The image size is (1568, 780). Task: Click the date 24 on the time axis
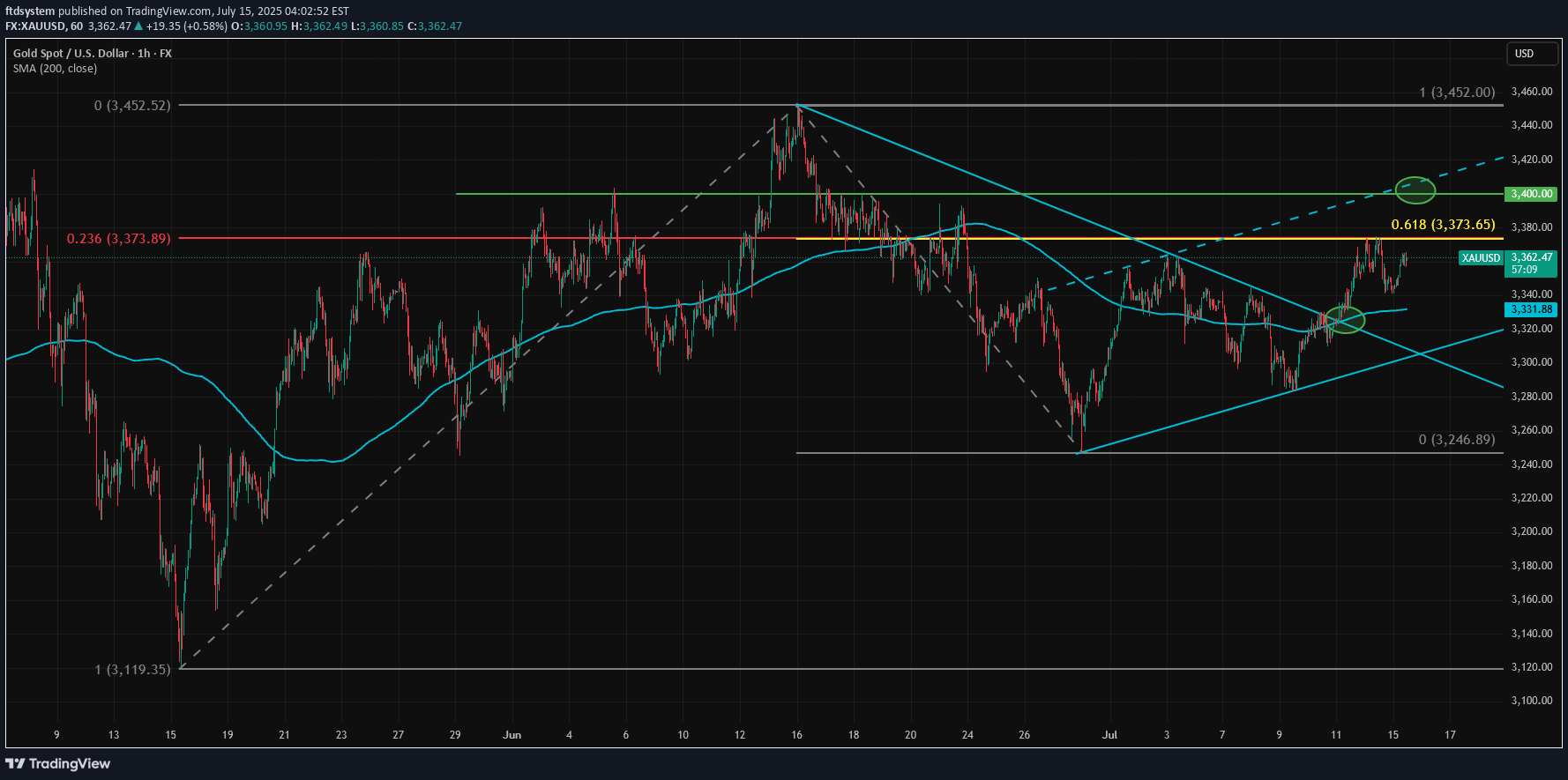967,735
